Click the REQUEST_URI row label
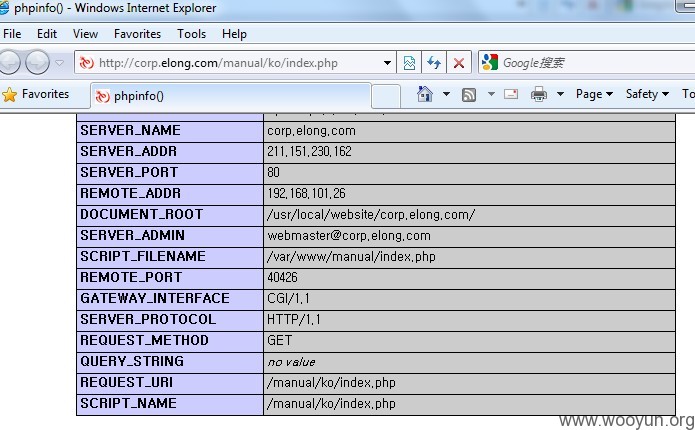The width and height of the screenshot is (695, 430). 127,382
